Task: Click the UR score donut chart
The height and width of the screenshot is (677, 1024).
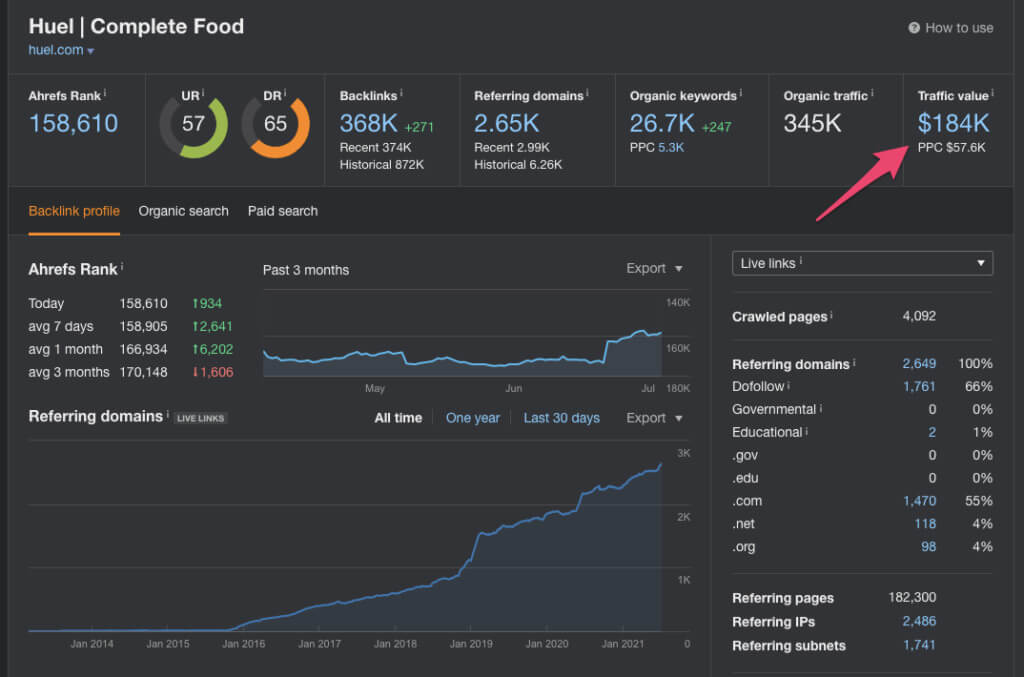Action: pyautogui.click(x=193, y=124)
